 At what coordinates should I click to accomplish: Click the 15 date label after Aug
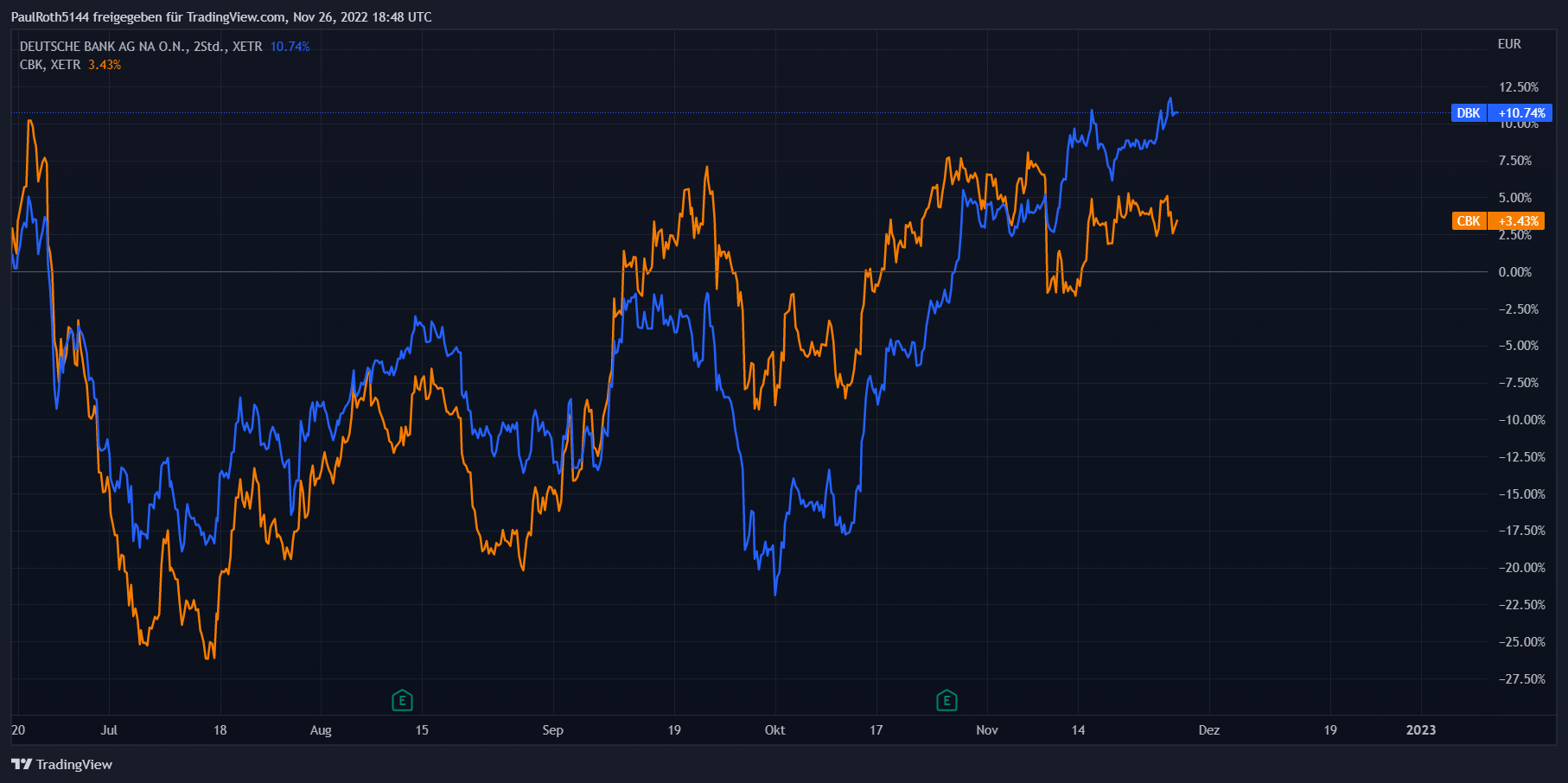tap(422, 730)
